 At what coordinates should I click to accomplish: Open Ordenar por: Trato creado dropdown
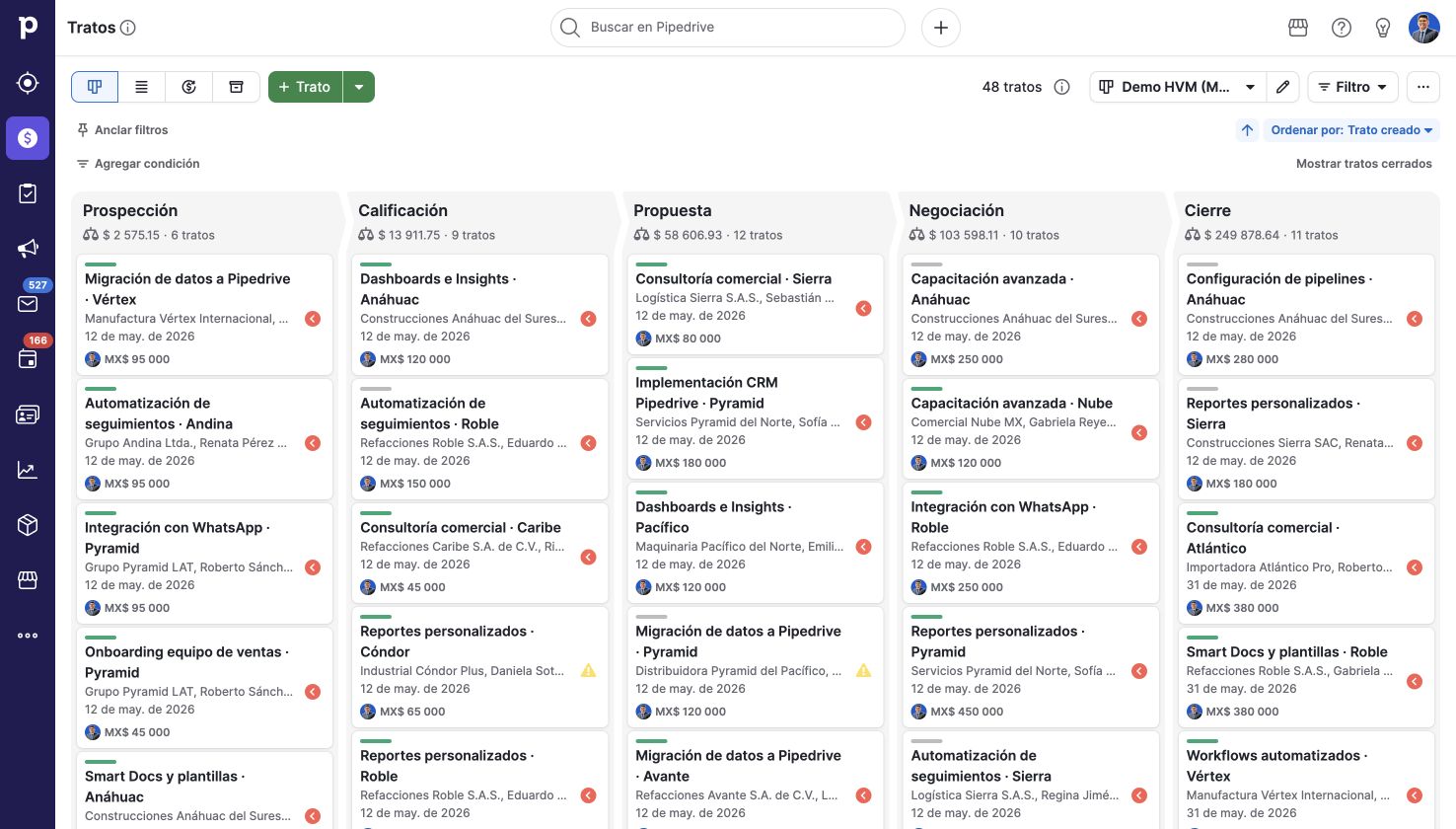(1351, 130)
